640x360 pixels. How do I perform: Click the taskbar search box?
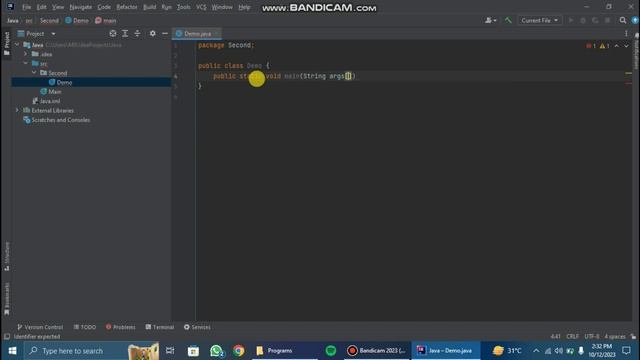[x=91, y=351]
